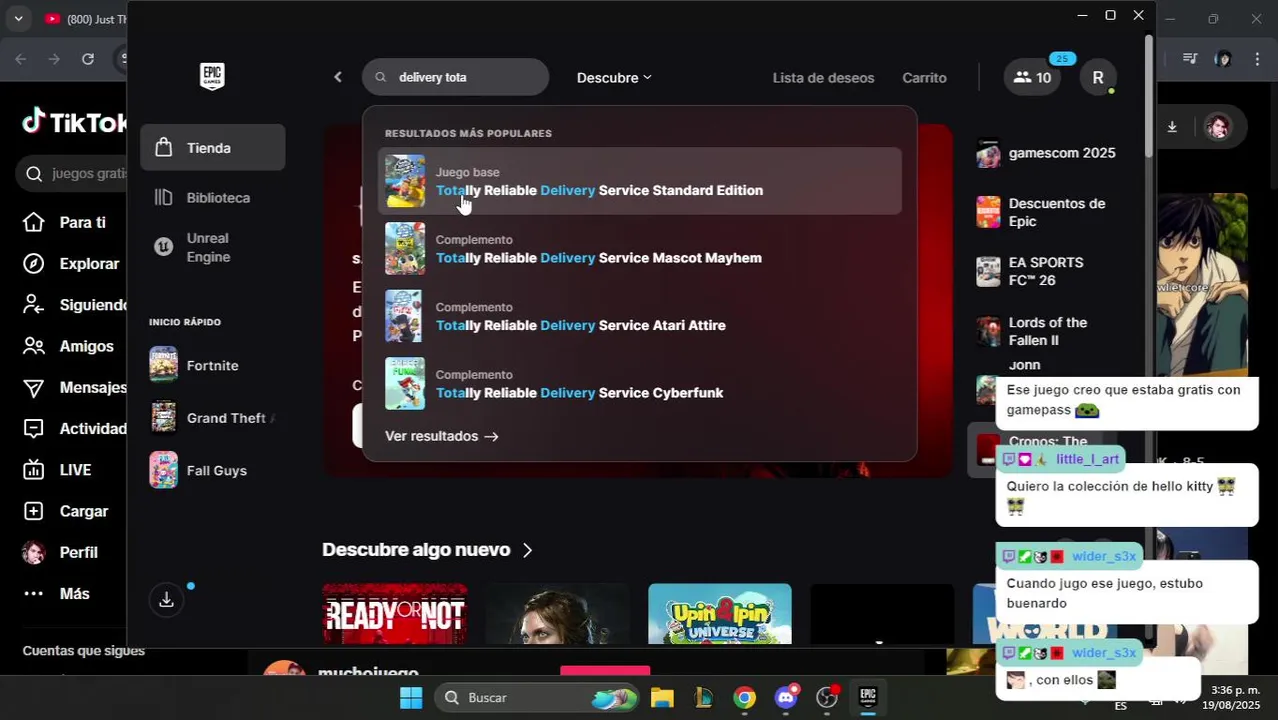Open Más menu in TikTok sidebar
The image size is (1278, 720).
coord(56,594)
